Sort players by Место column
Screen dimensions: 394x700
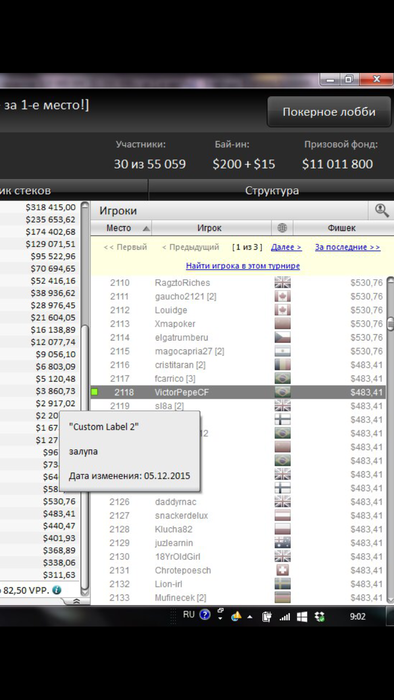click(x=121, y=228)
